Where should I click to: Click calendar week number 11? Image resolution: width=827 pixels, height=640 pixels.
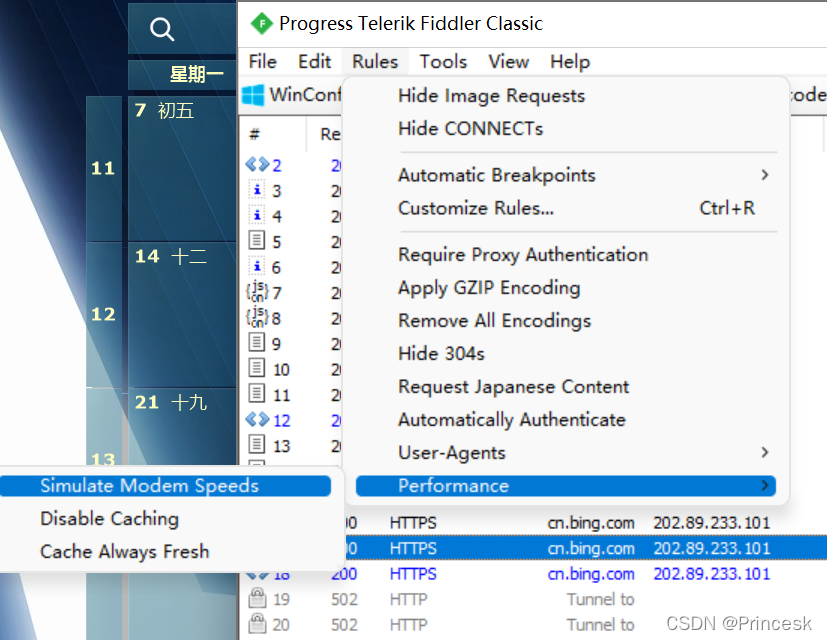click(x=103, y=168)
